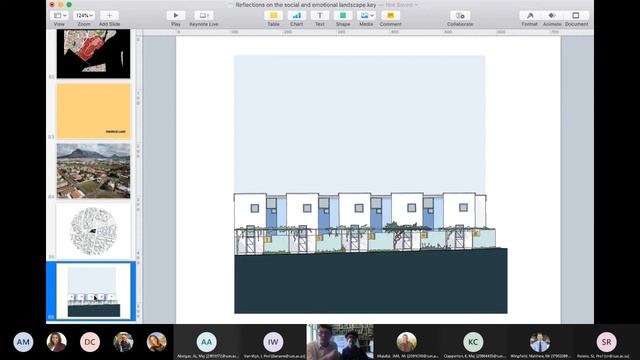Click the green fullscreen window button
The image size is (640, 360).
click(69, 4)
